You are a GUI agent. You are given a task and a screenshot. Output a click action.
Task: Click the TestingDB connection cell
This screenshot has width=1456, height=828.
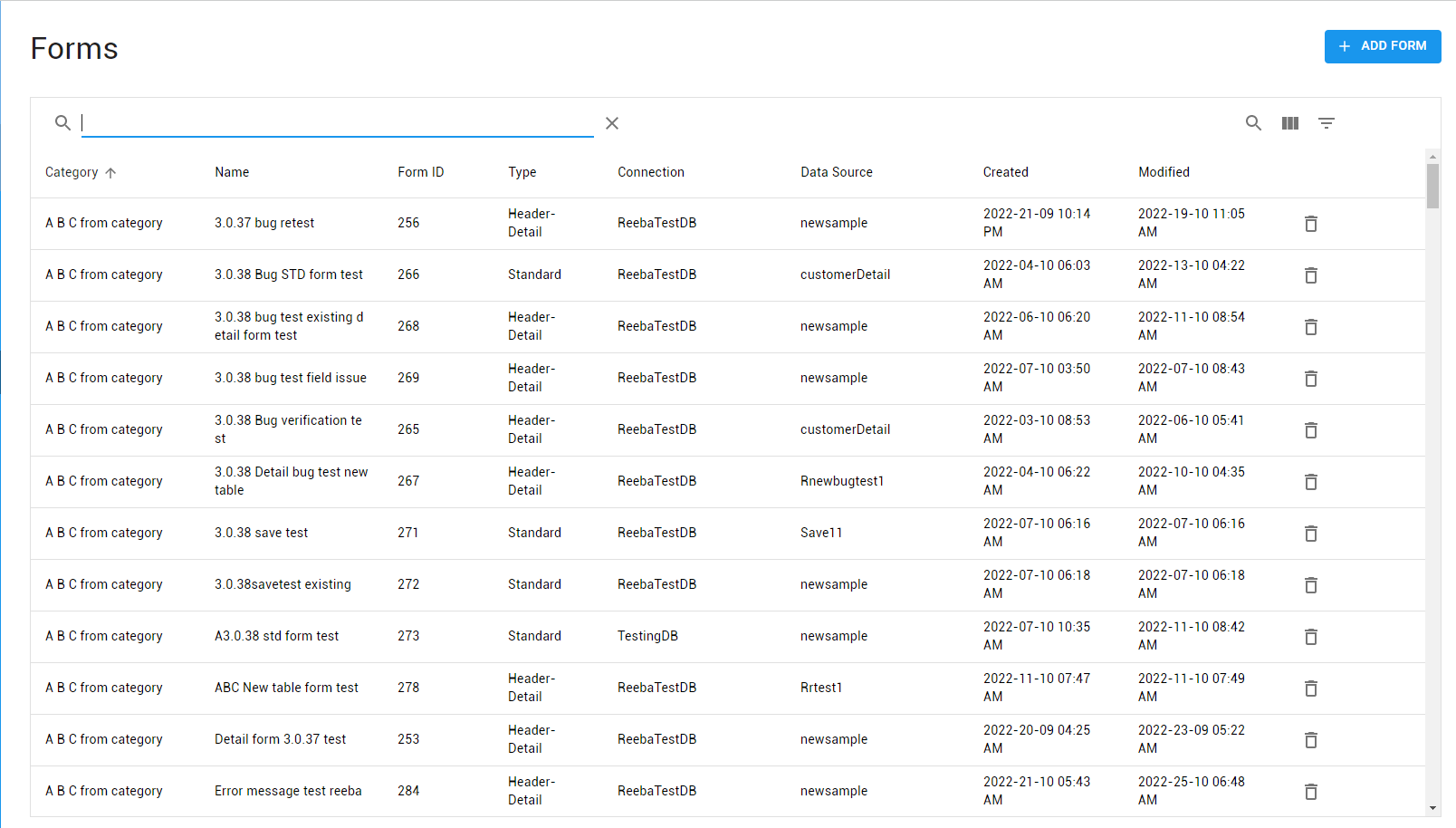click(x=648, y=636)
